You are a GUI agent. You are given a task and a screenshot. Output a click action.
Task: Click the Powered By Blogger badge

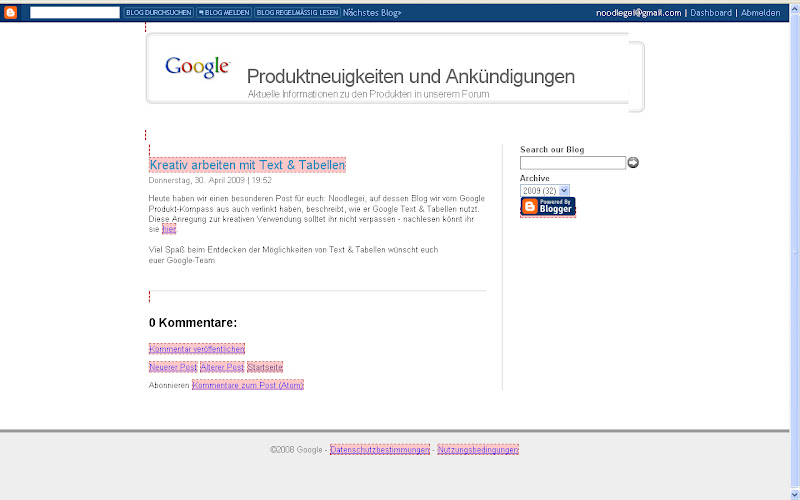pyautogui.click(x=548, y=207)
